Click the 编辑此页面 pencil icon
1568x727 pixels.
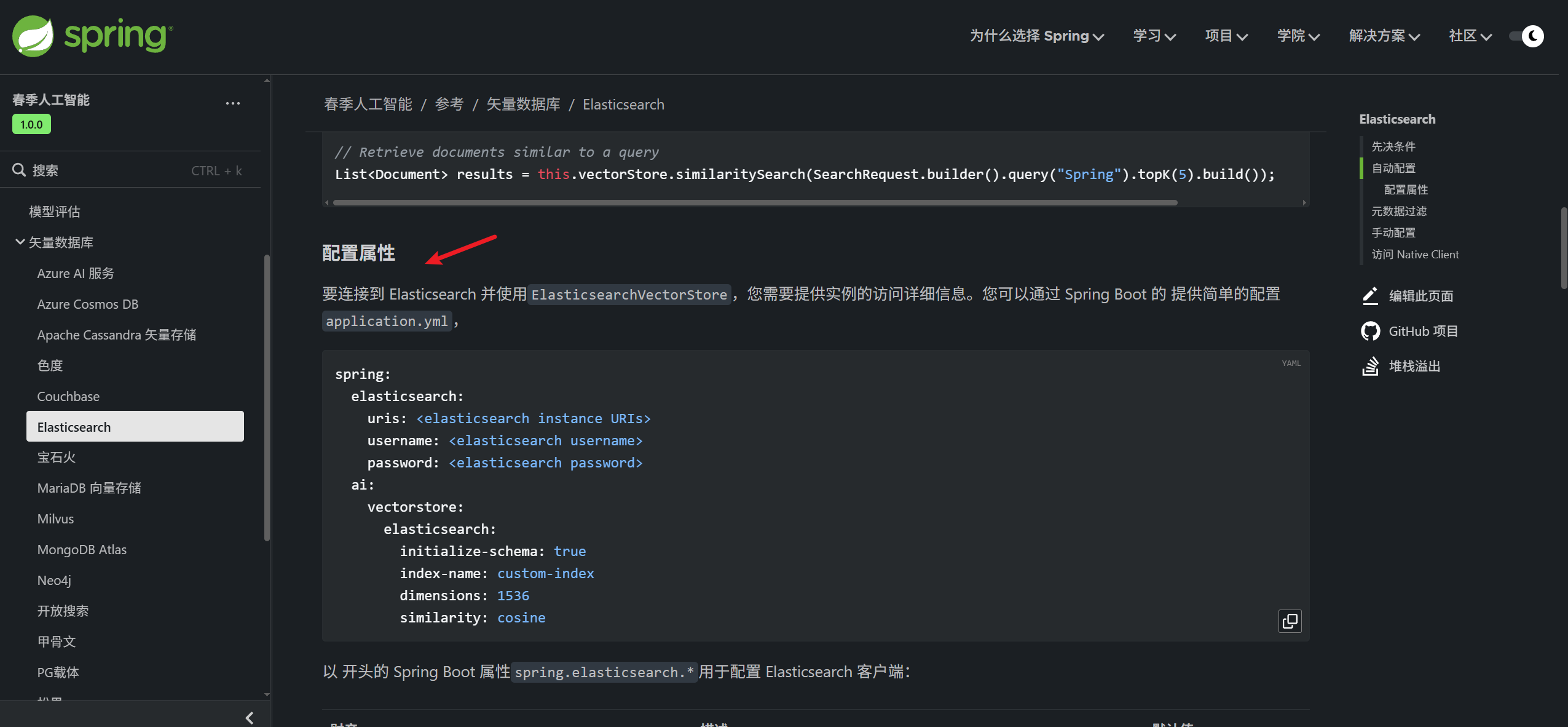click(x=1370, y=296)
